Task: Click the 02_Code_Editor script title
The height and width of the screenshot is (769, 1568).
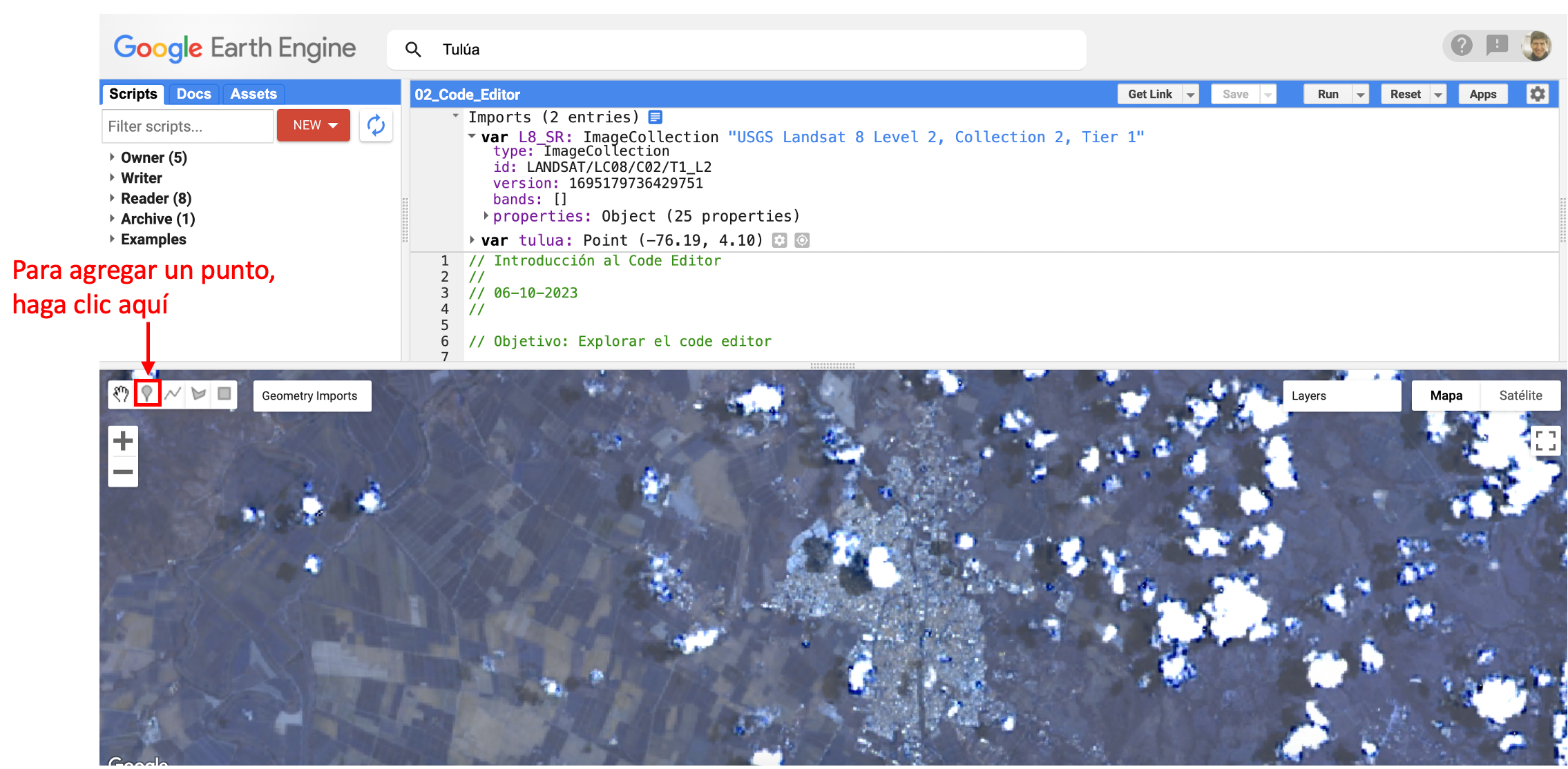Action: [467, 95]
